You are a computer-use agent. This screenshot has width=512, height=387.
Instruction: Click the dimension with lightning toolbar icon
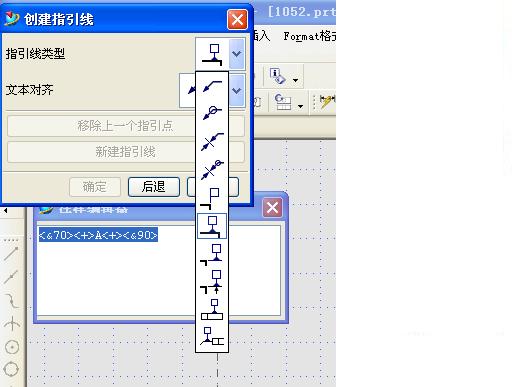click(327, 102)
